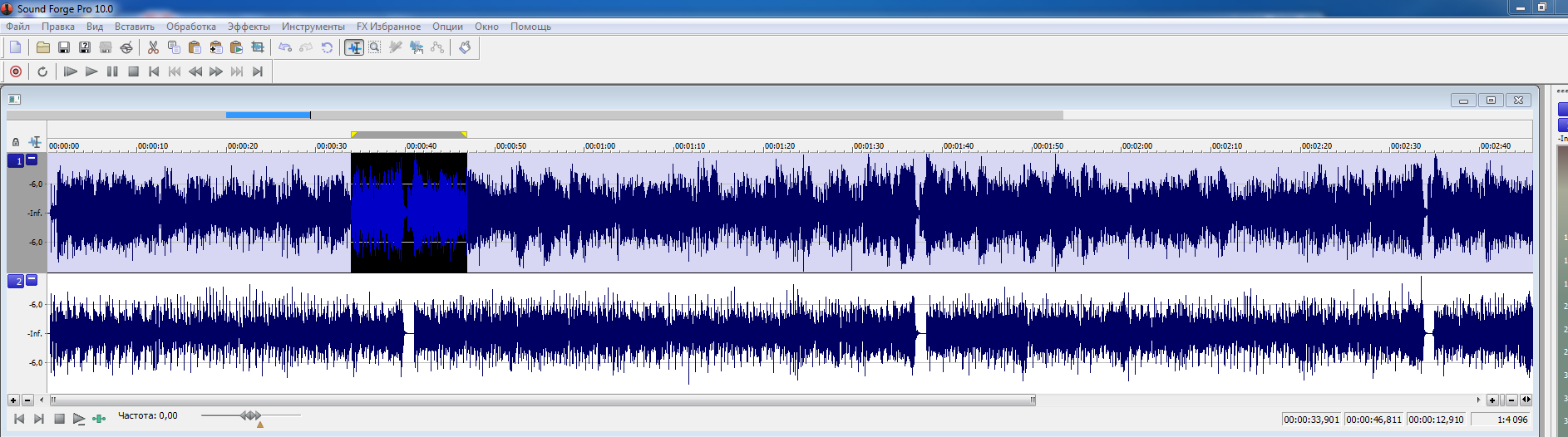Open the Эффекты menu

click(x=249, y=27)
